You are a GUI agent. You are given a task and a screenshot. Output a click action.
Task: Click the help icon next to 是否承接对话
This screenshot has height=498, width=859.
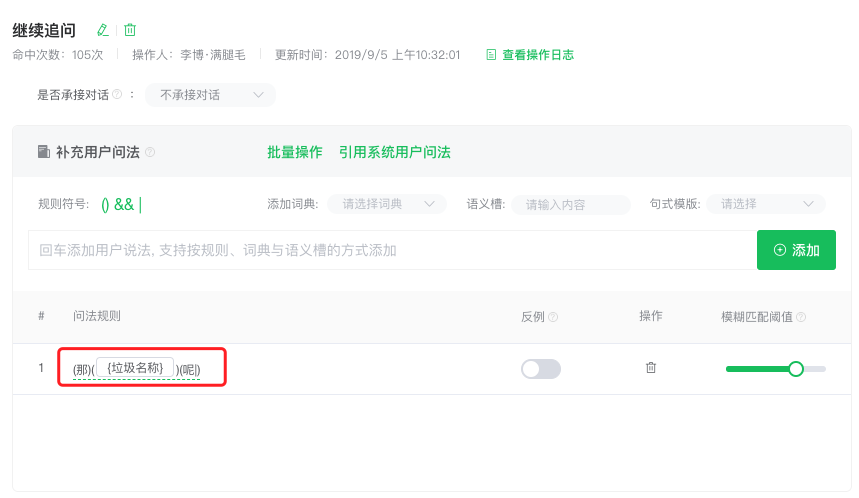pos(117,94)
